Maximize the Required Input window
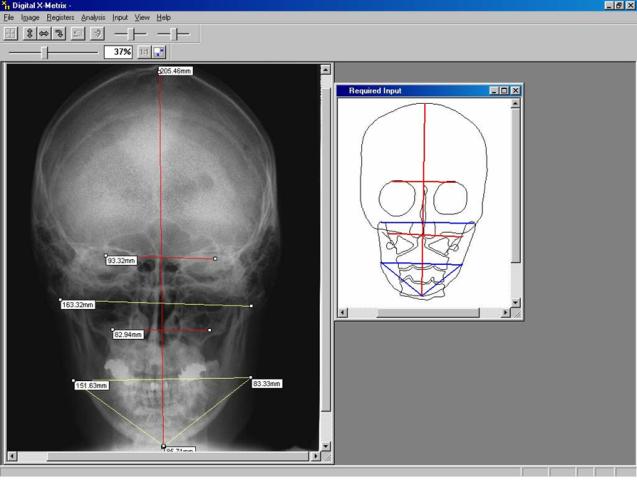This screenshot has width=637, height=480. tap(504, 91)
